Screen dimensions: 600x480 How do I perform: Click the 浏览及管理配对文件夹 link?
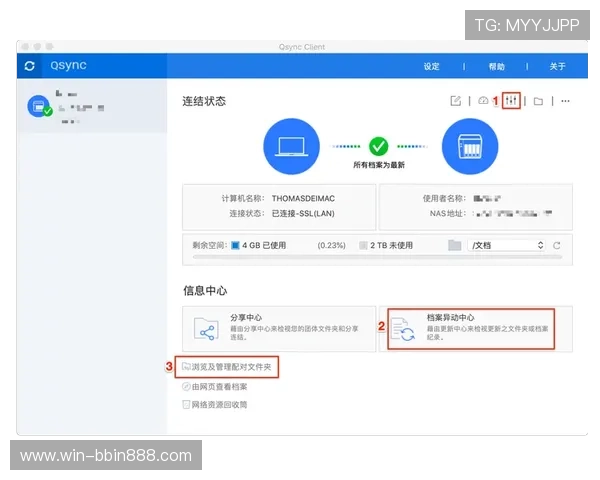pyautogui.click(x=227, y=367)
